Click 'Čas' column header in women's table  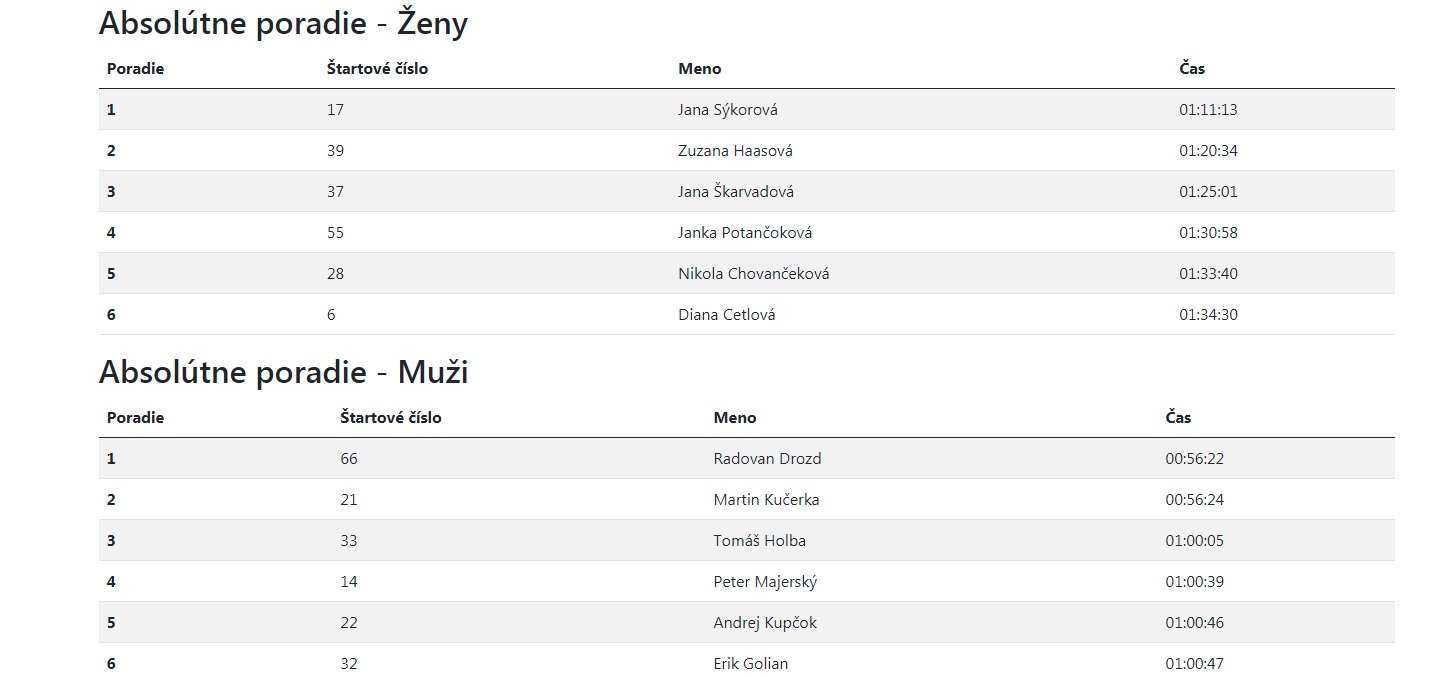pos(1191,69)
